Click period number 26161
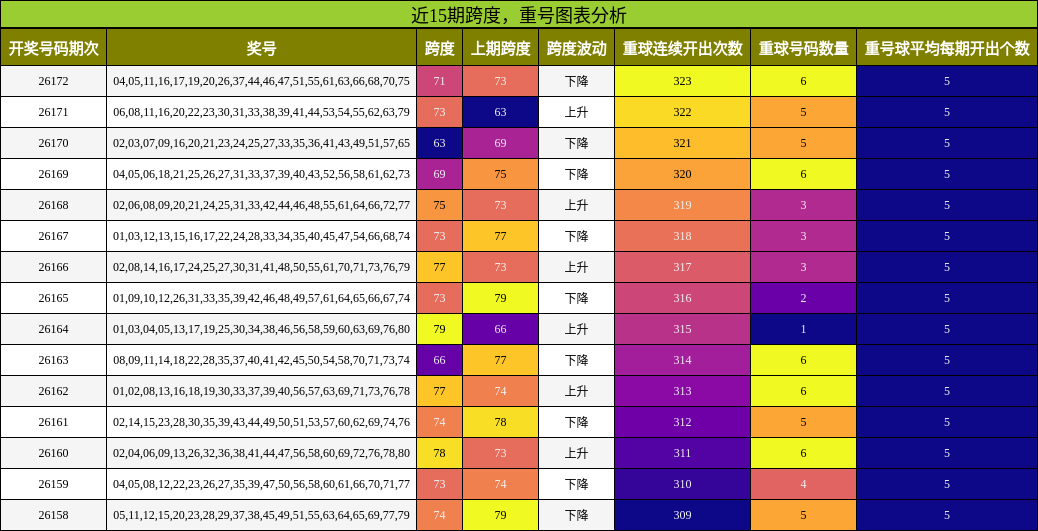1038x531 pixels. (54, 422)
